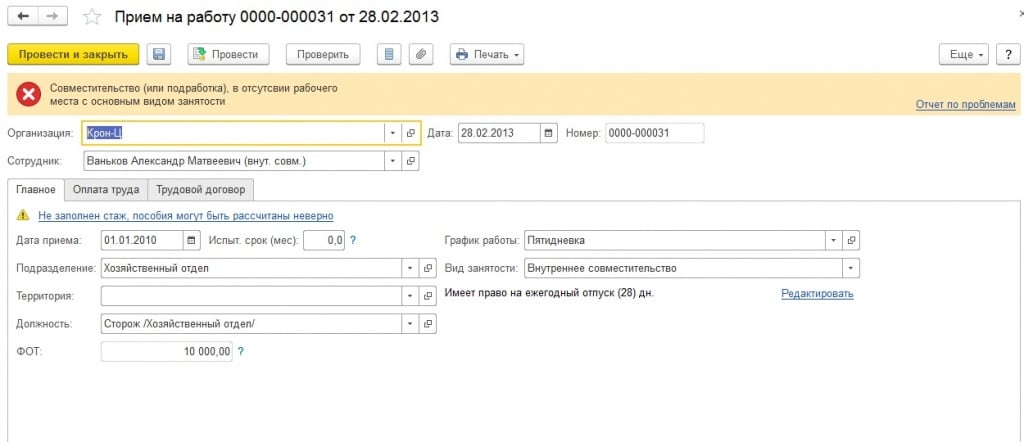Open График работы record with open icon

[851, 240]
